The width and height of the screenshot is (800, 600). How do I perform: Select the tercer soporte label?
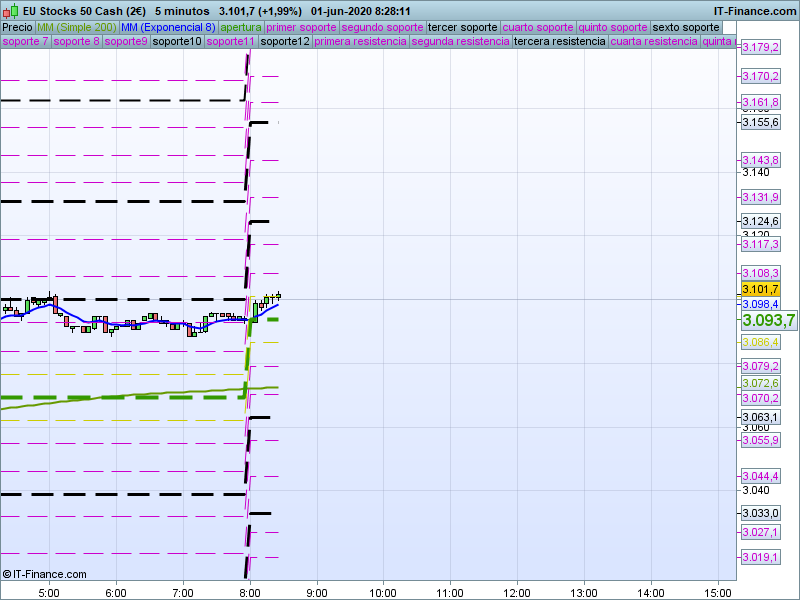point(463,28)
